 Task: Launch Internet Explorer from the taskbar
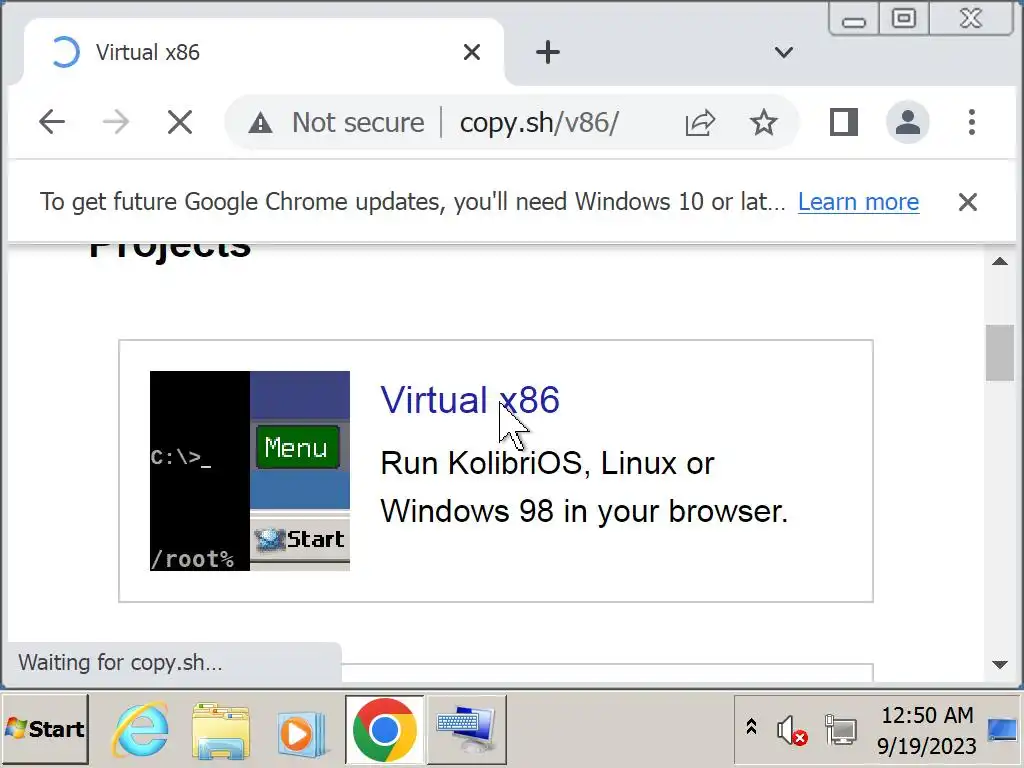tap(140, 729)
